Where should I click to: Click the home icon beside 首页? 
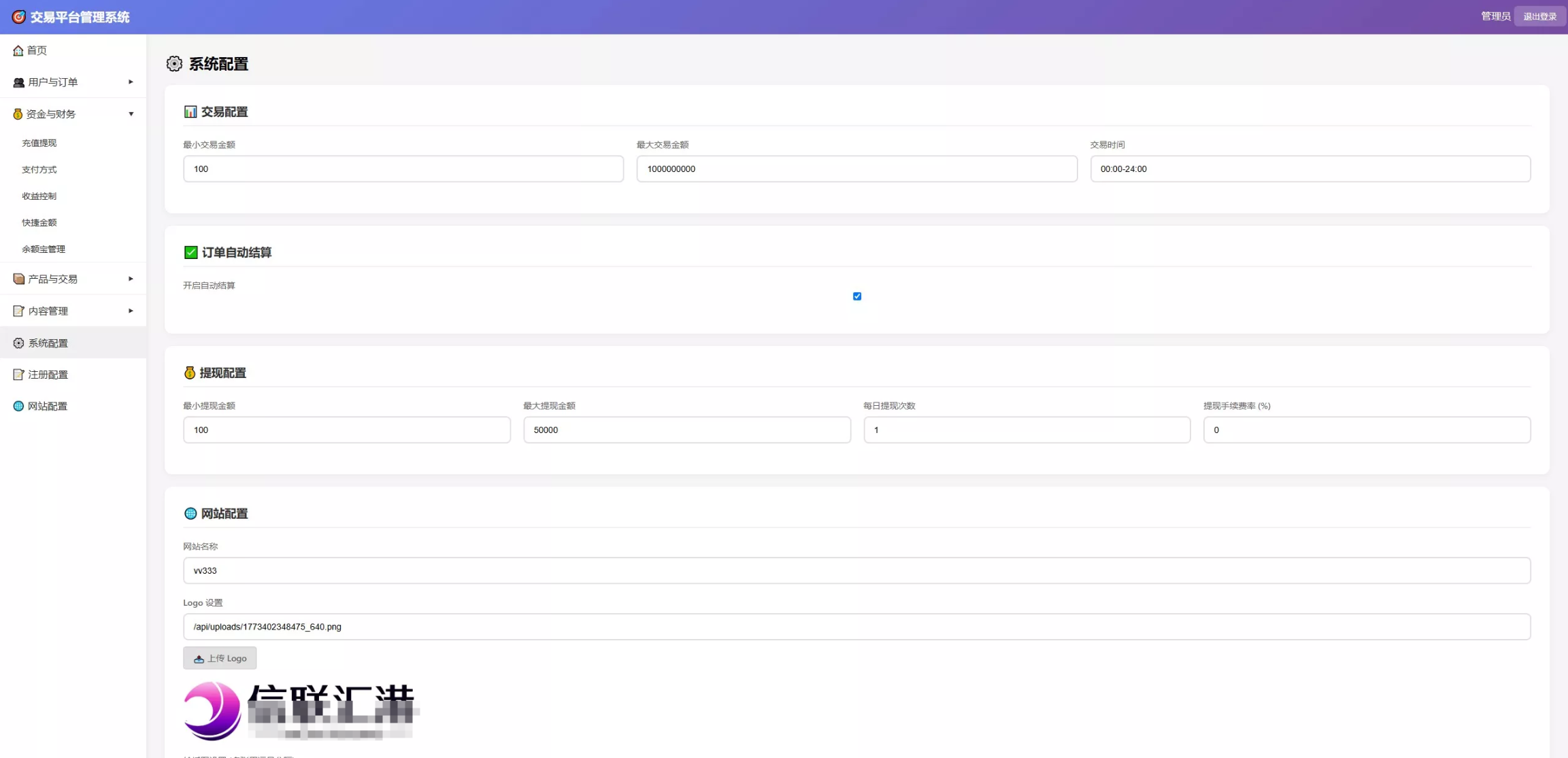click(18, 50)
